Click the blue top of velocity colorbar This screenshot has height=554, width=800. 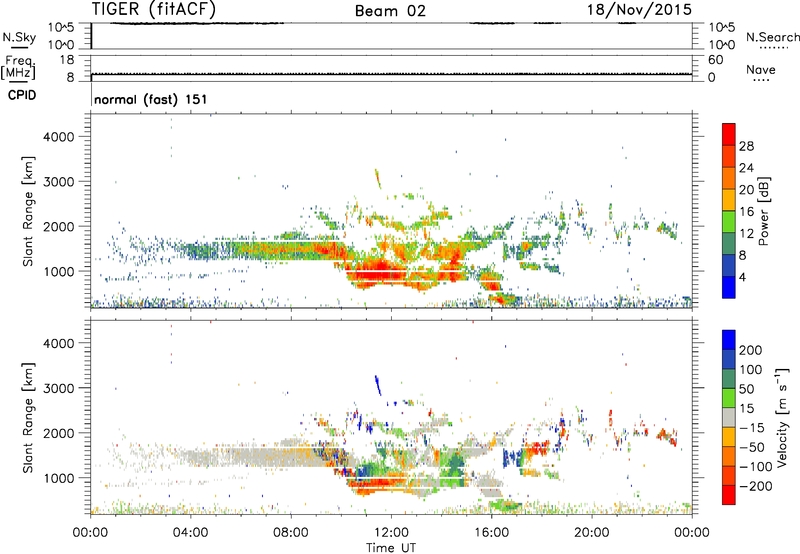coord(729,339)
